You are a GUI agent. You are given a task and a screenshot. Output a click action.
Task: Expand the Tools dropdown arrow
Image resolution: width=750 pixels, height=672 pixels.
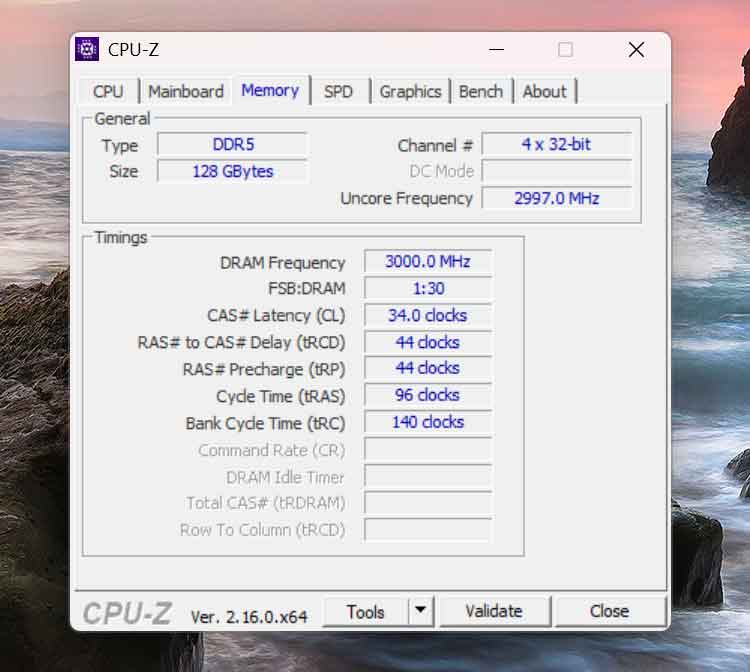click(421, 611)
